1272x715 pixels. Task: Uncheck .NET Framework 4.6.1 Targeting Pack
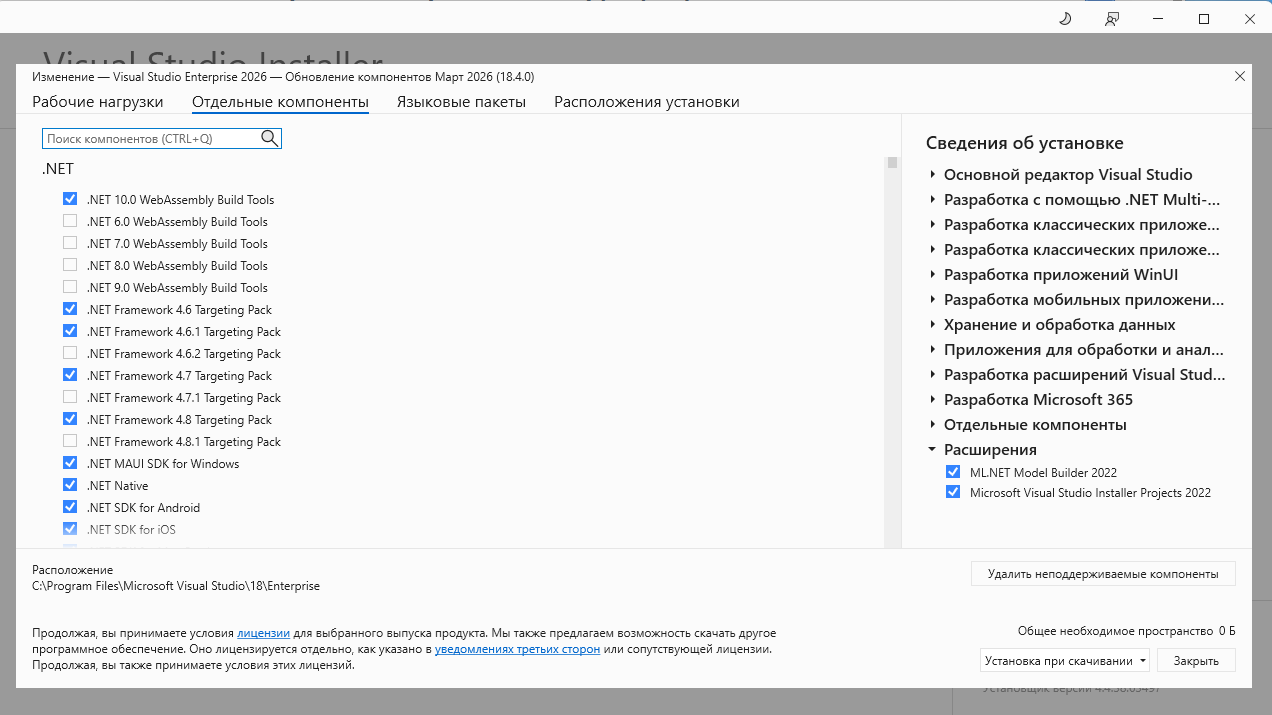pos(70,331)
